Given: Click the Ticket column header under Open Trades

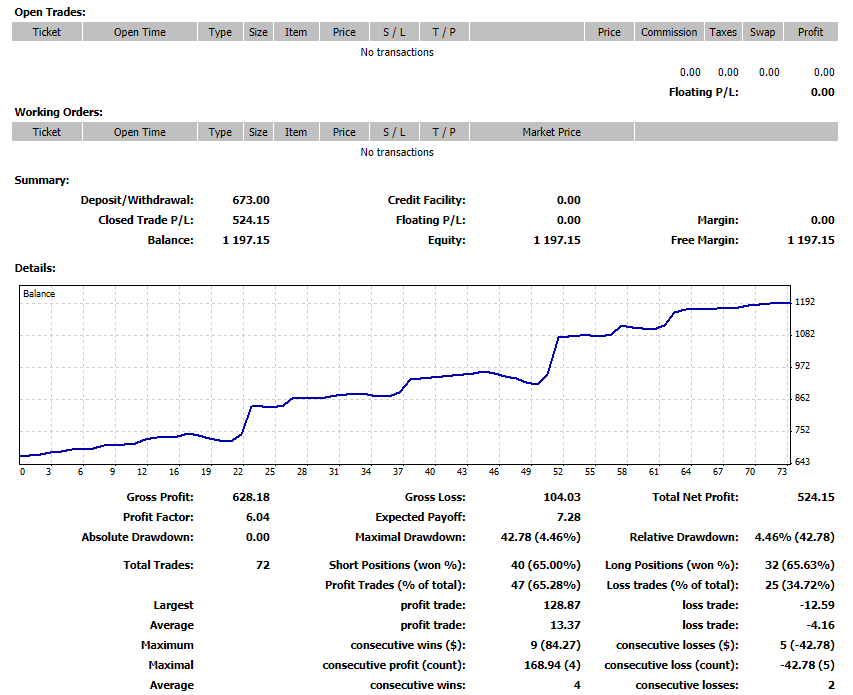Looking at the screenshot, I should tap(47, 32).
